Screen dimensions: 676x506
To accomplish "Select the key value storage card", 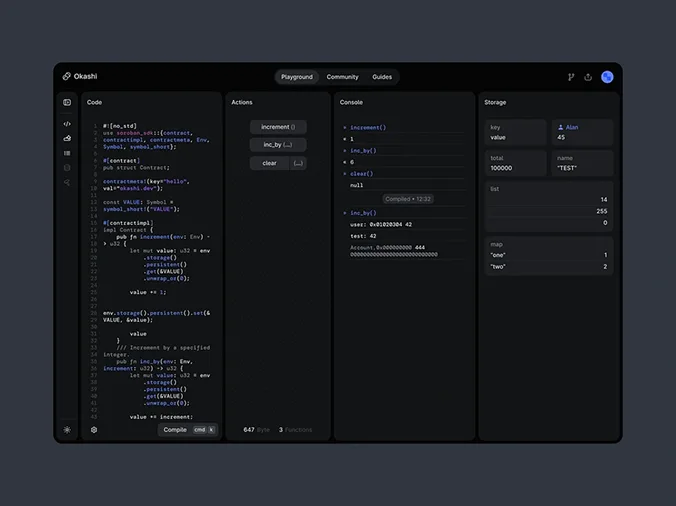I will (x=516, y=132).
